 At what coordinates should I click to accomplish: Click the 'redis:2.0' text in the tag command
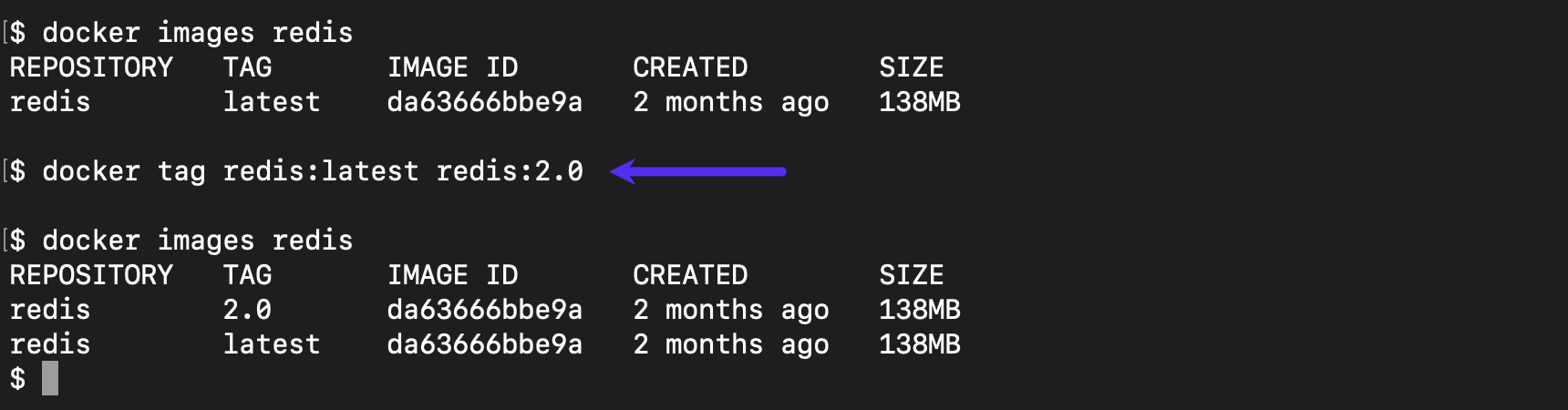(x=510, y=171)
